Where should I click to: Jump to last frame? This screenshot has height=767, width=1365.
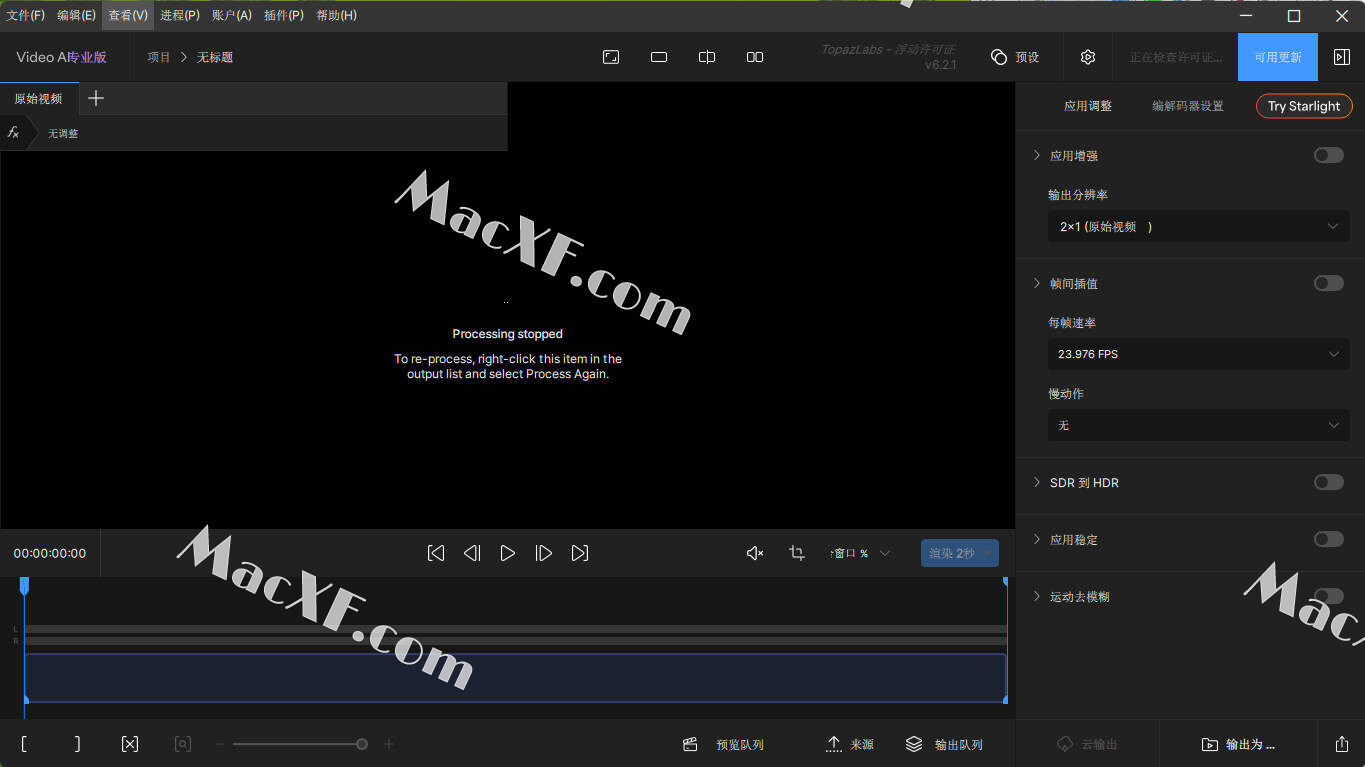tap(580, 553)
